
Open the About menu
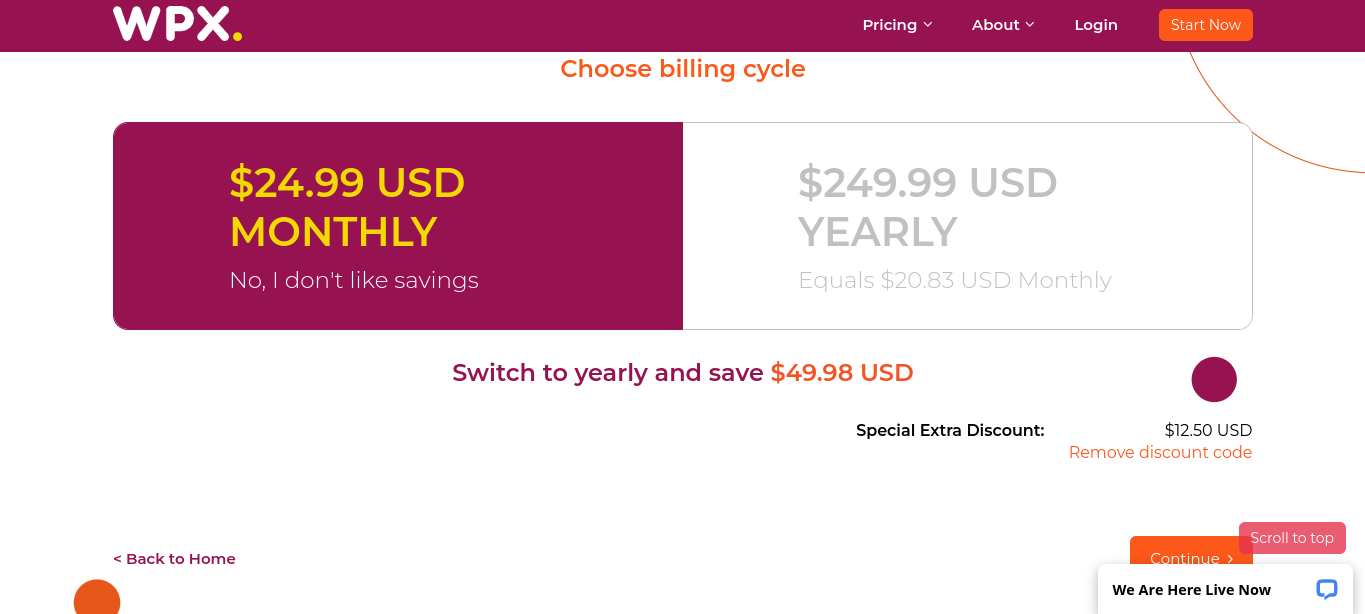[x=1003, y=25]
